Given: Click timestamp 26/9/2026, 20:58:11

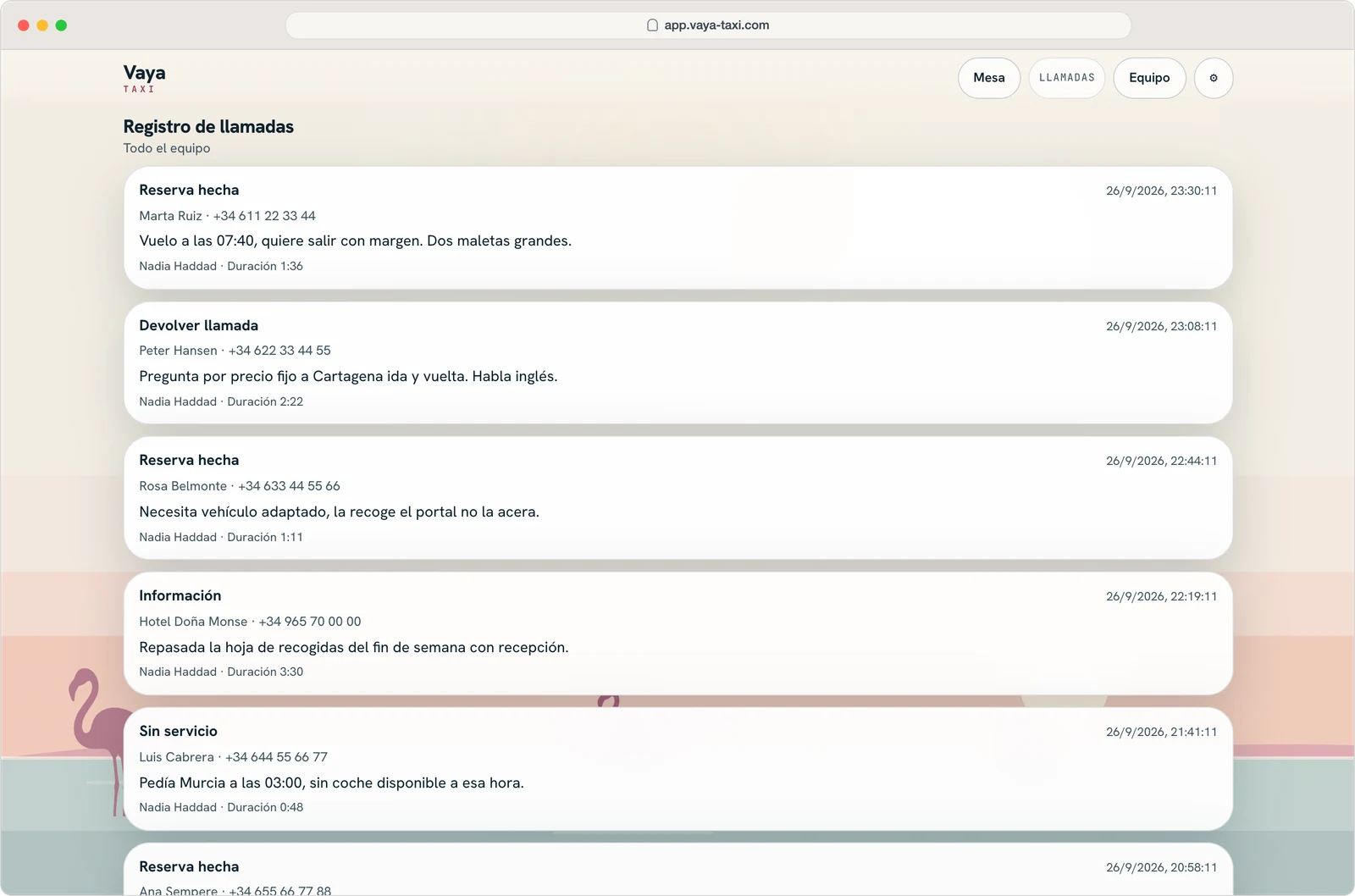Looking at the screenshot, I should 1161,868.
